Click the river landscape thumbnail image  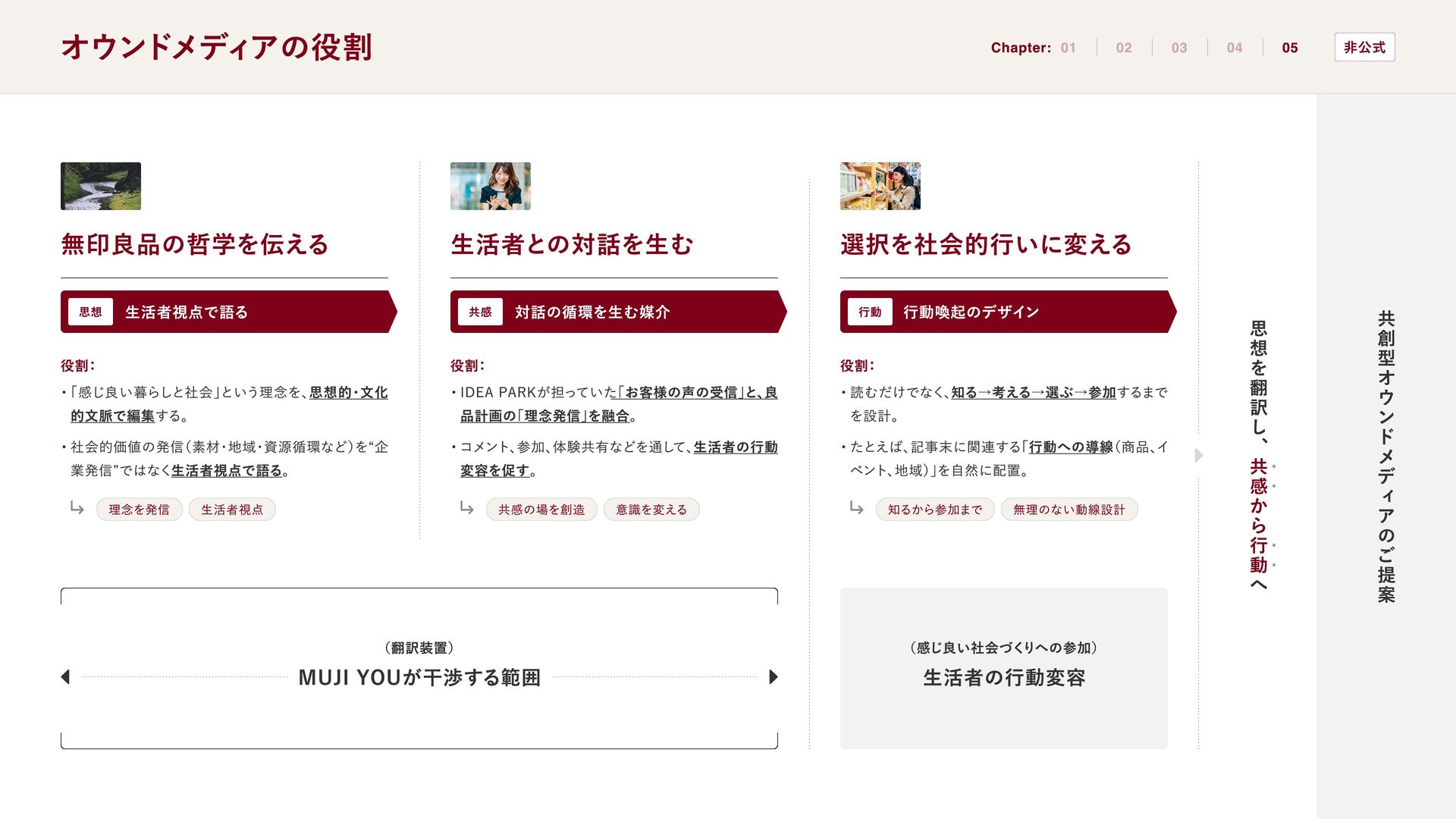click(x=101, y=186)
